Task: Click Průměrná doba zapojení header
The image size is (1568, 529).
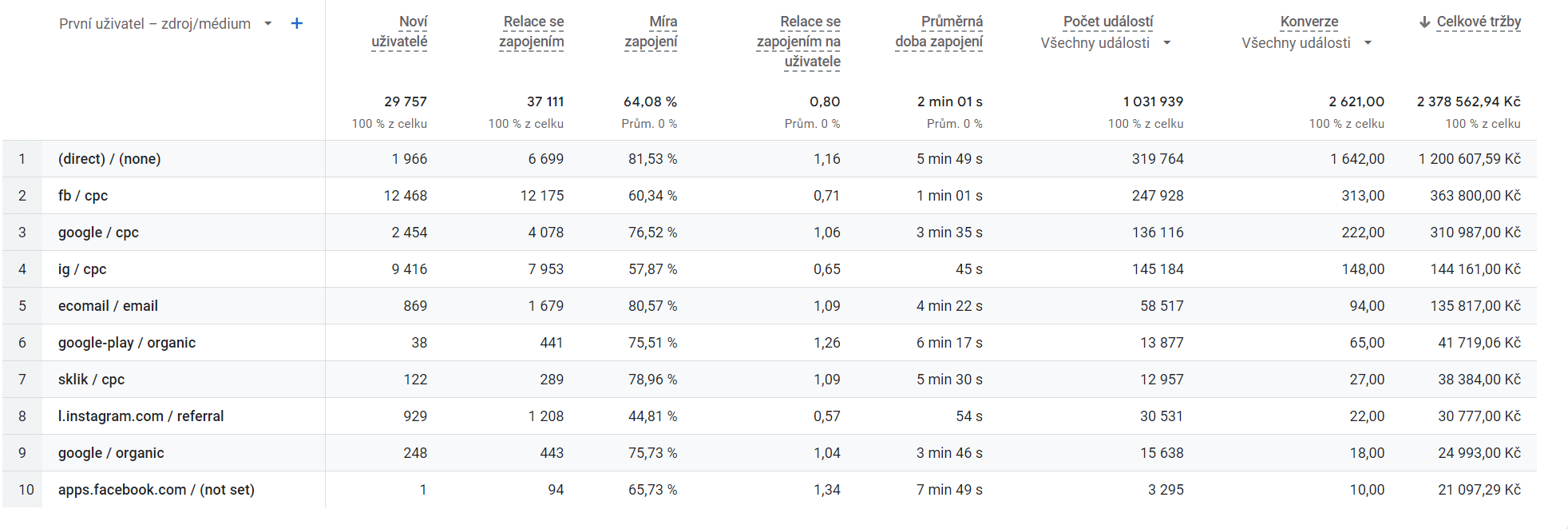Action: click(x=939, y=32)
